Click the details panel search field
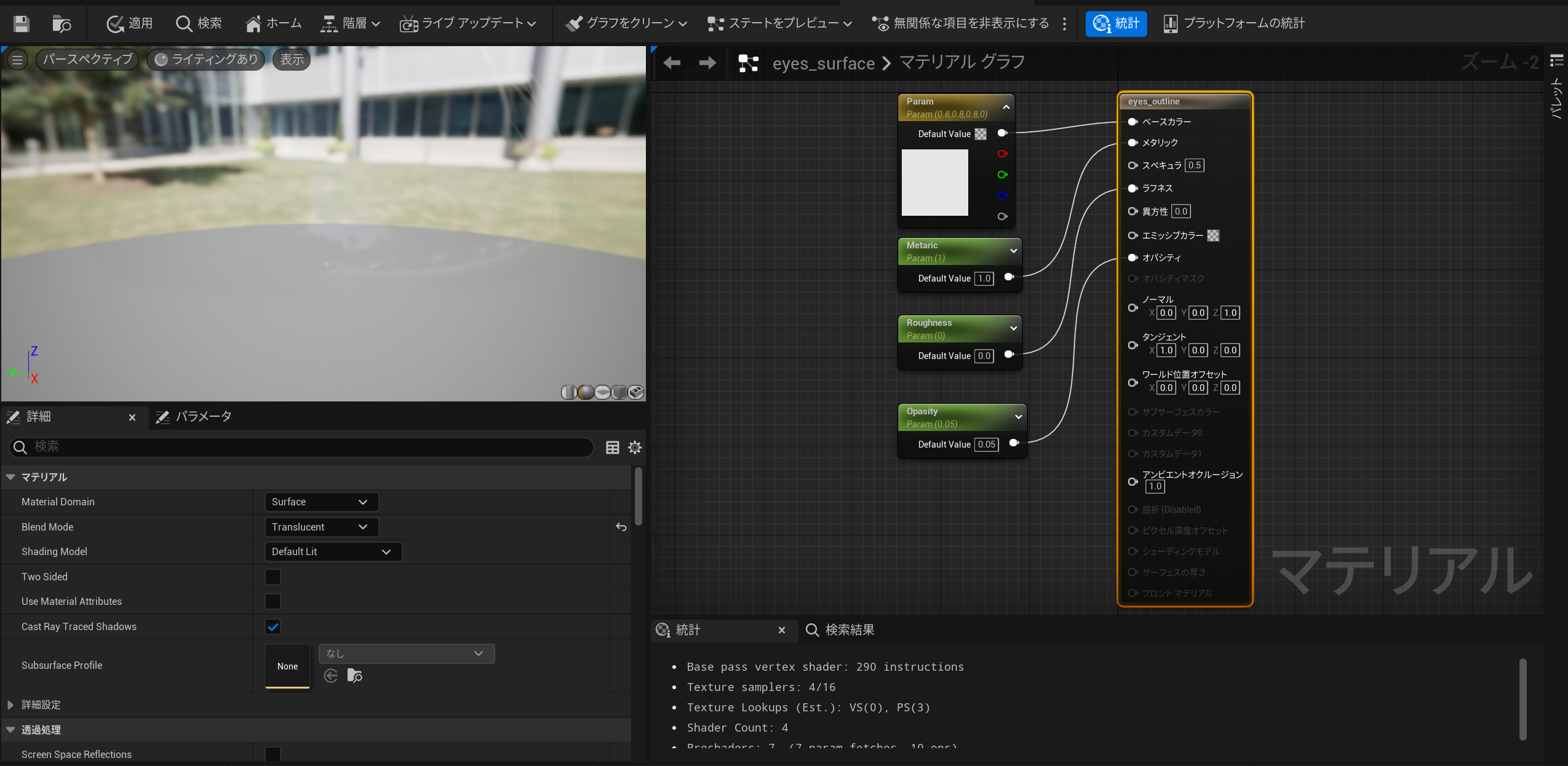Viewport: 1568px width, 766px height. (301, 447)
